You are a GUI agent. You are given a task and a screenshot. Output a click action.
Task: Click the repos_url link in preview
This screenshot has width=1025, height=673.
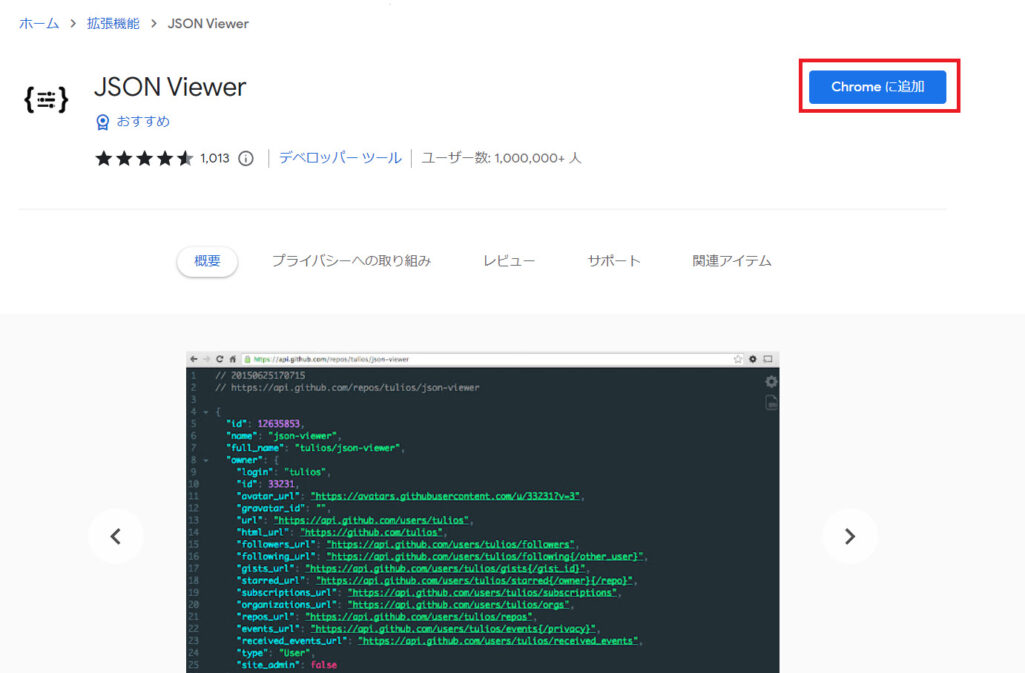pos(420,616)
